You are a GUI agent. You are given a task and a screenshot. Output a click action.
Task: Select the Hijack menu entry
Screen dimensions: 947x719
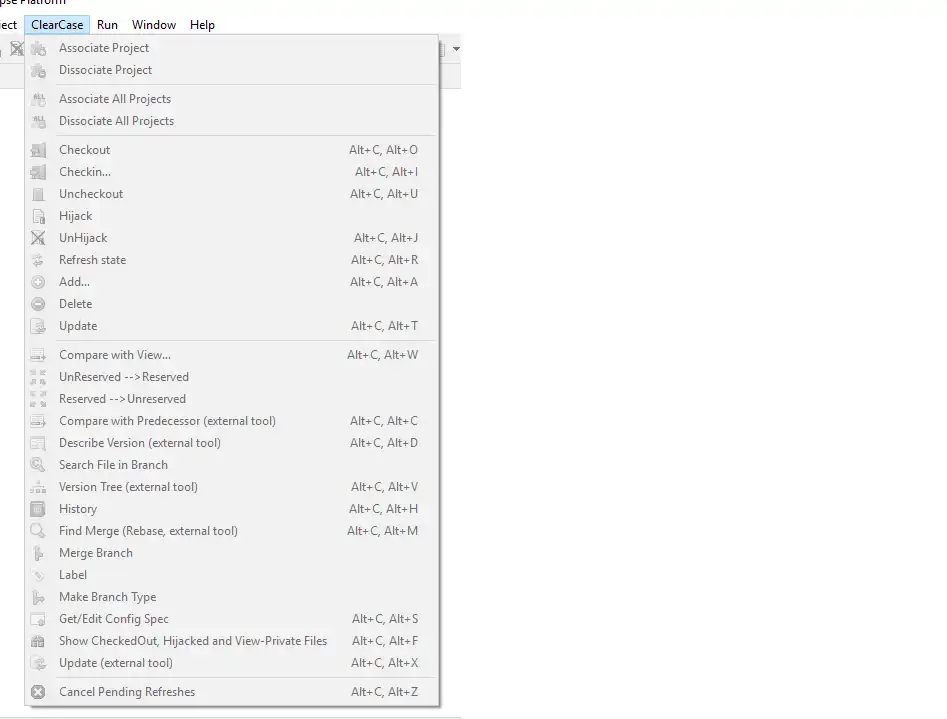point(231,216)
